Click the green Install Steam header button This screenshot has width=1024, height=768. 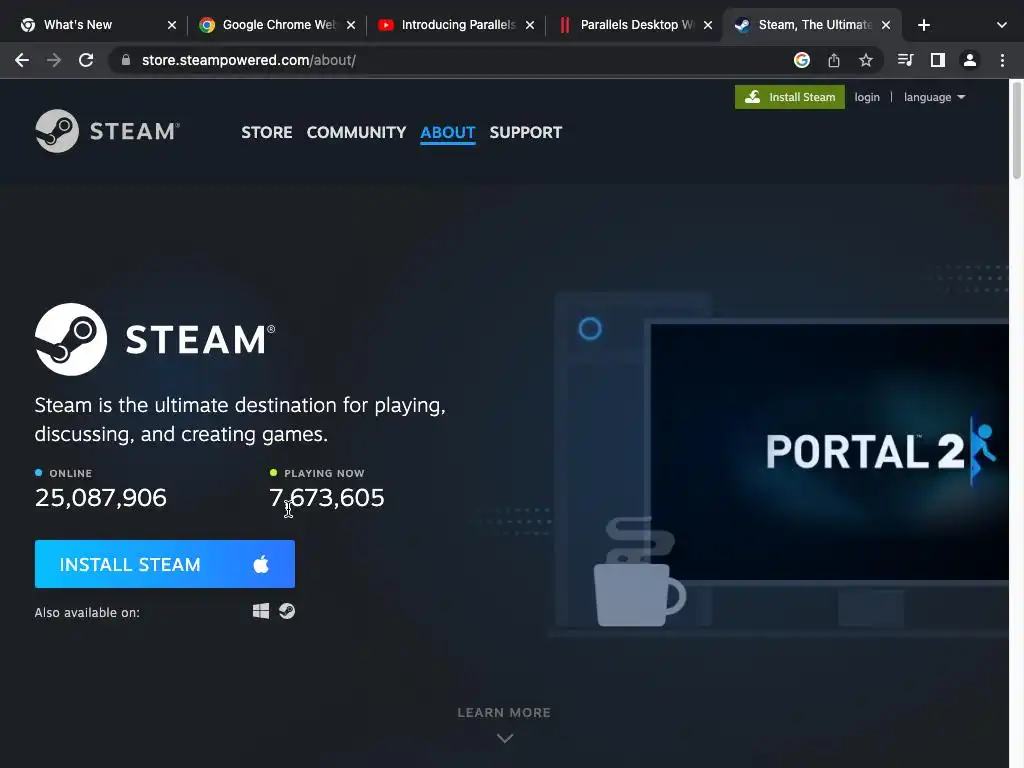pos(790,97)
